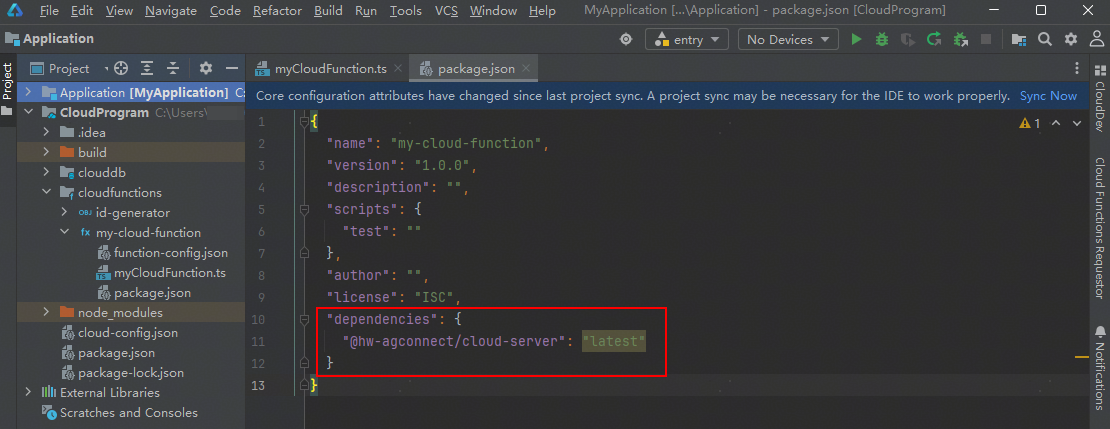Click the green Run button
The image size is (1110, 429).
[x=856, y=40]
